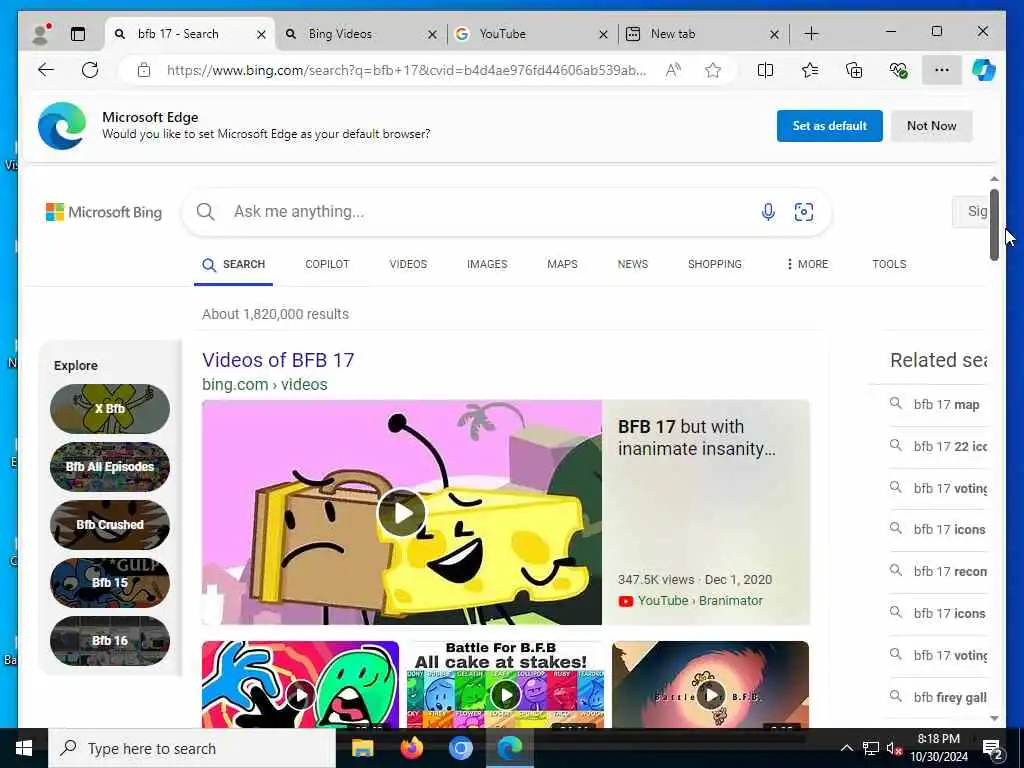Play the BFB 17 inanimate insanity video
Screen dimensions: 1024x768
[402, 513]
